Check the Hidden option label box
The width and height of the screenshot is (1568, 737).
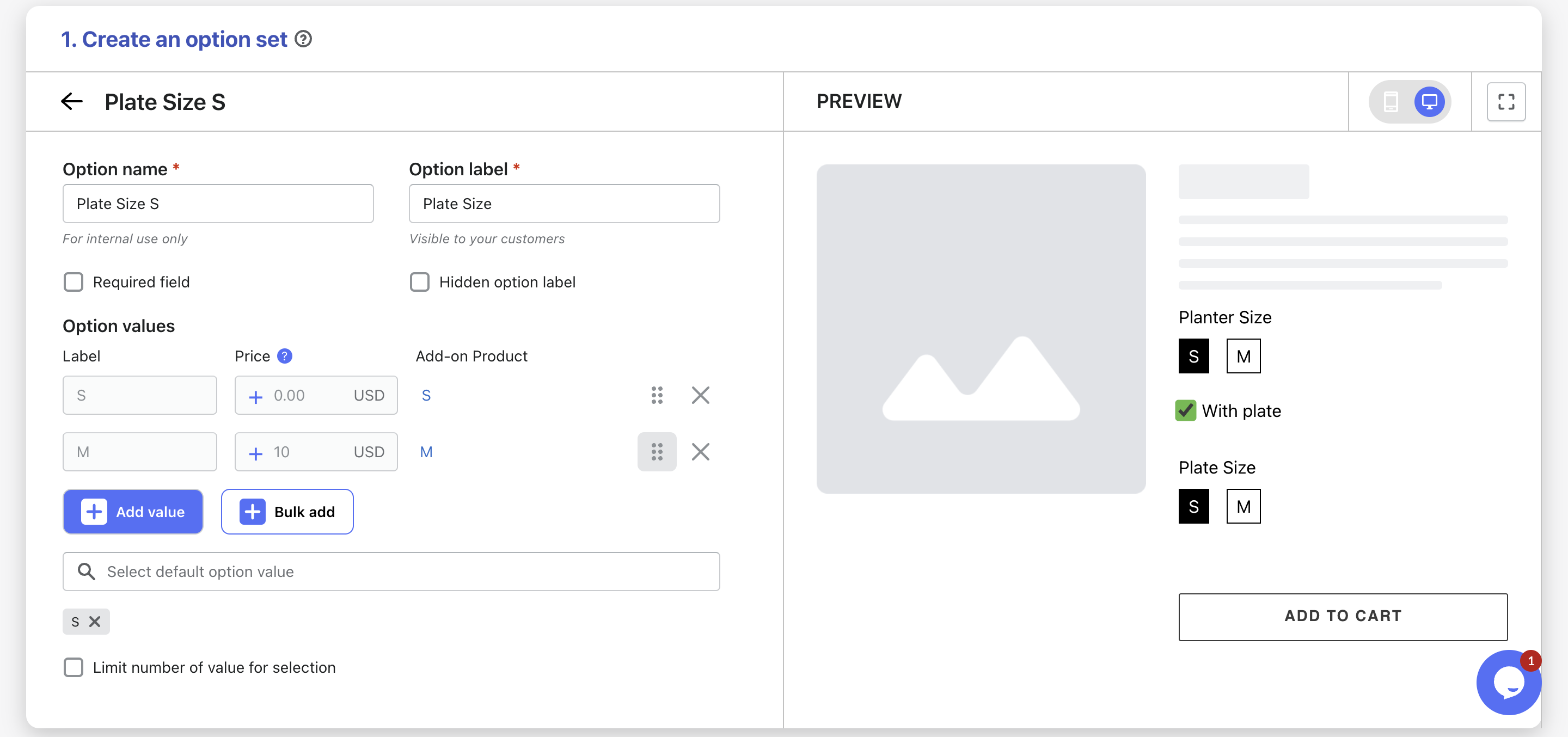[419, 282]
